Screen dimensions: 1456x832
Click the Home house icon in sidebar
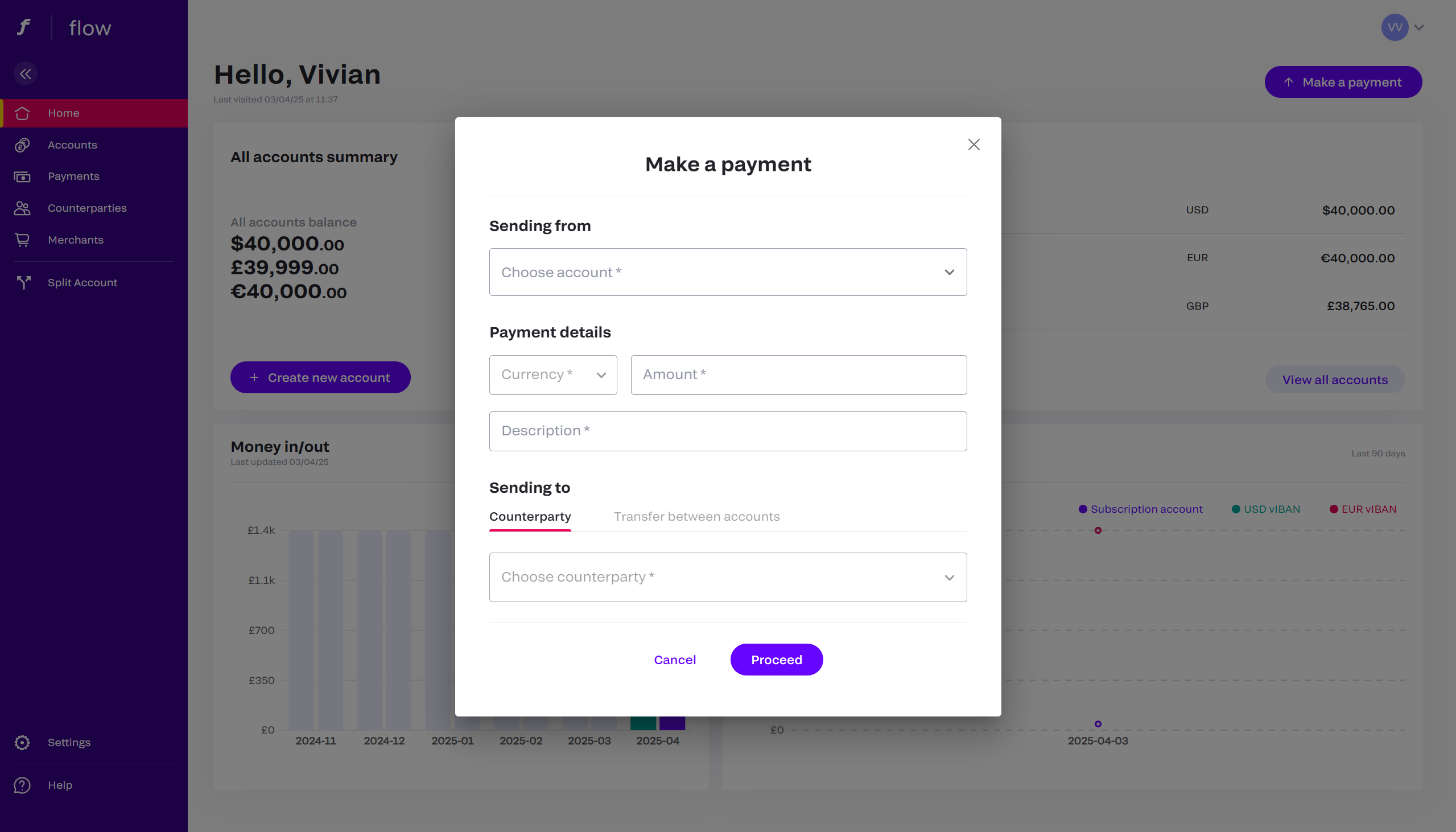pyautogui.click(x=22, y=113)
